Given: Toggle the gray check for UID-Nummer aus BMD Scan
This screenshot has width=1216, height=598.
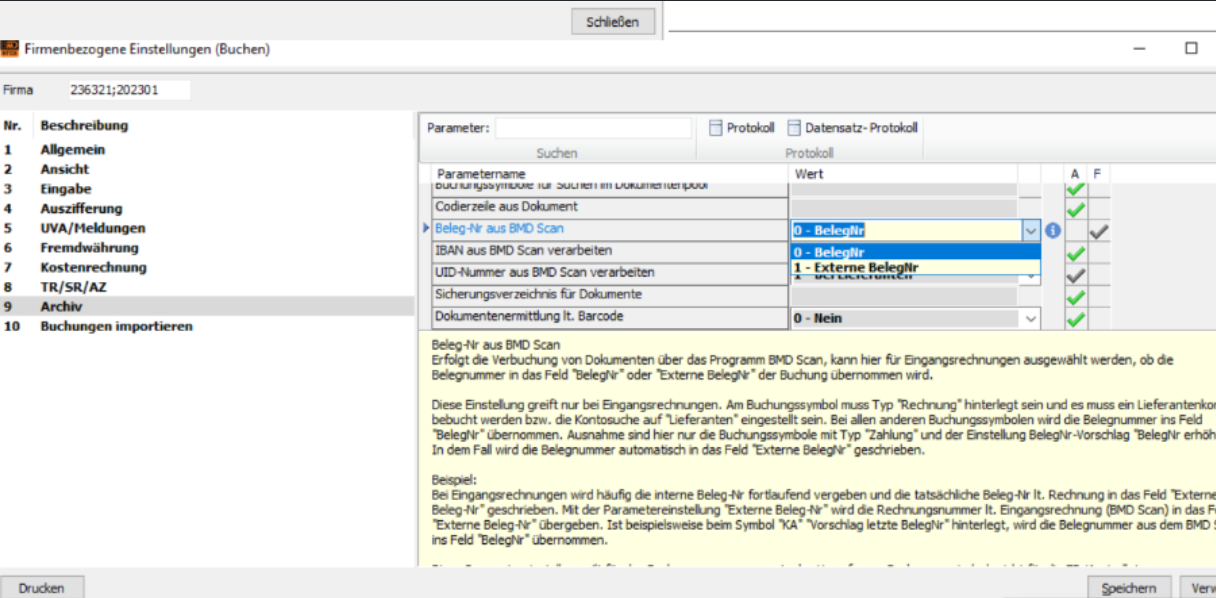Looking at the screenshot, I should [1075, 275].
